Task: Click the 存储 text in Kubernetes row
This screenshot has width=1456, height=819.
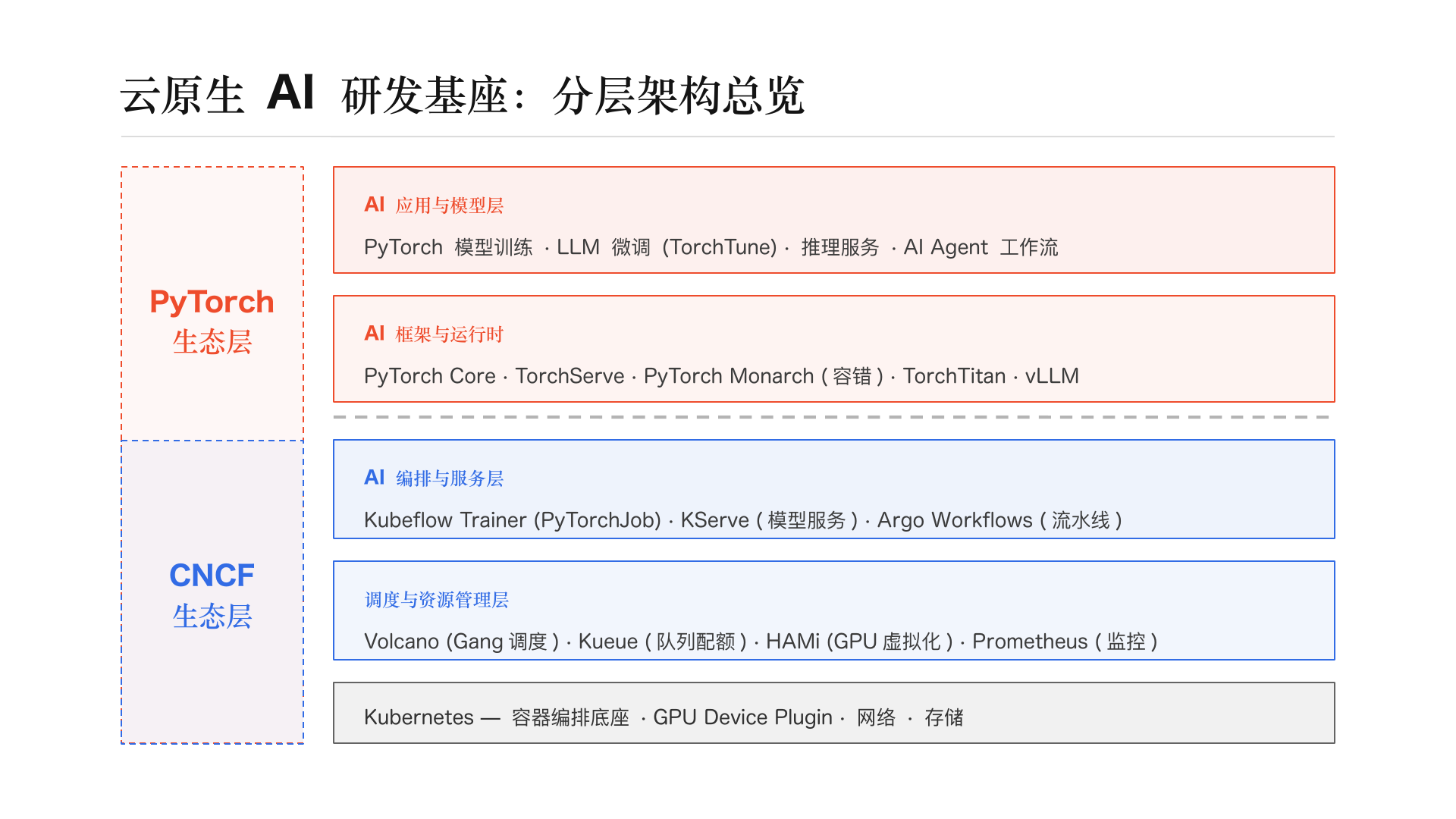Action: (944, 717)
